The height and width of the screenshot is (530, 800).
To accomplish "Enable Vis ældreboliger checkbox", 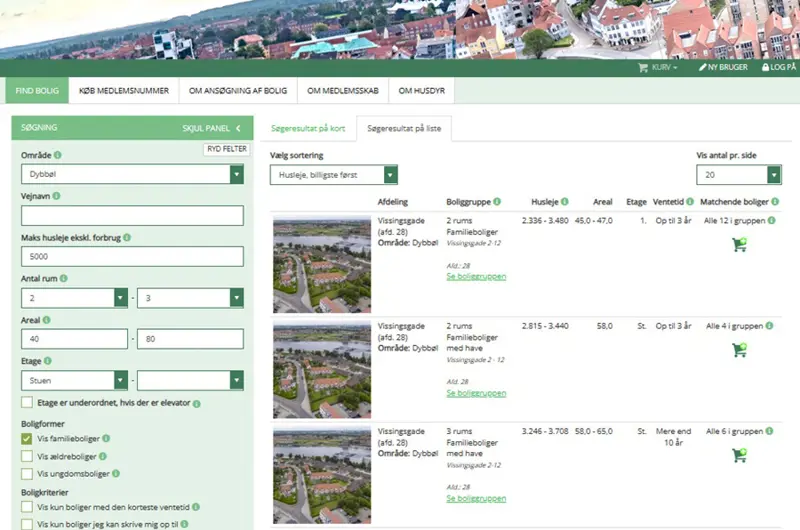I will click(x=27, y=456).
